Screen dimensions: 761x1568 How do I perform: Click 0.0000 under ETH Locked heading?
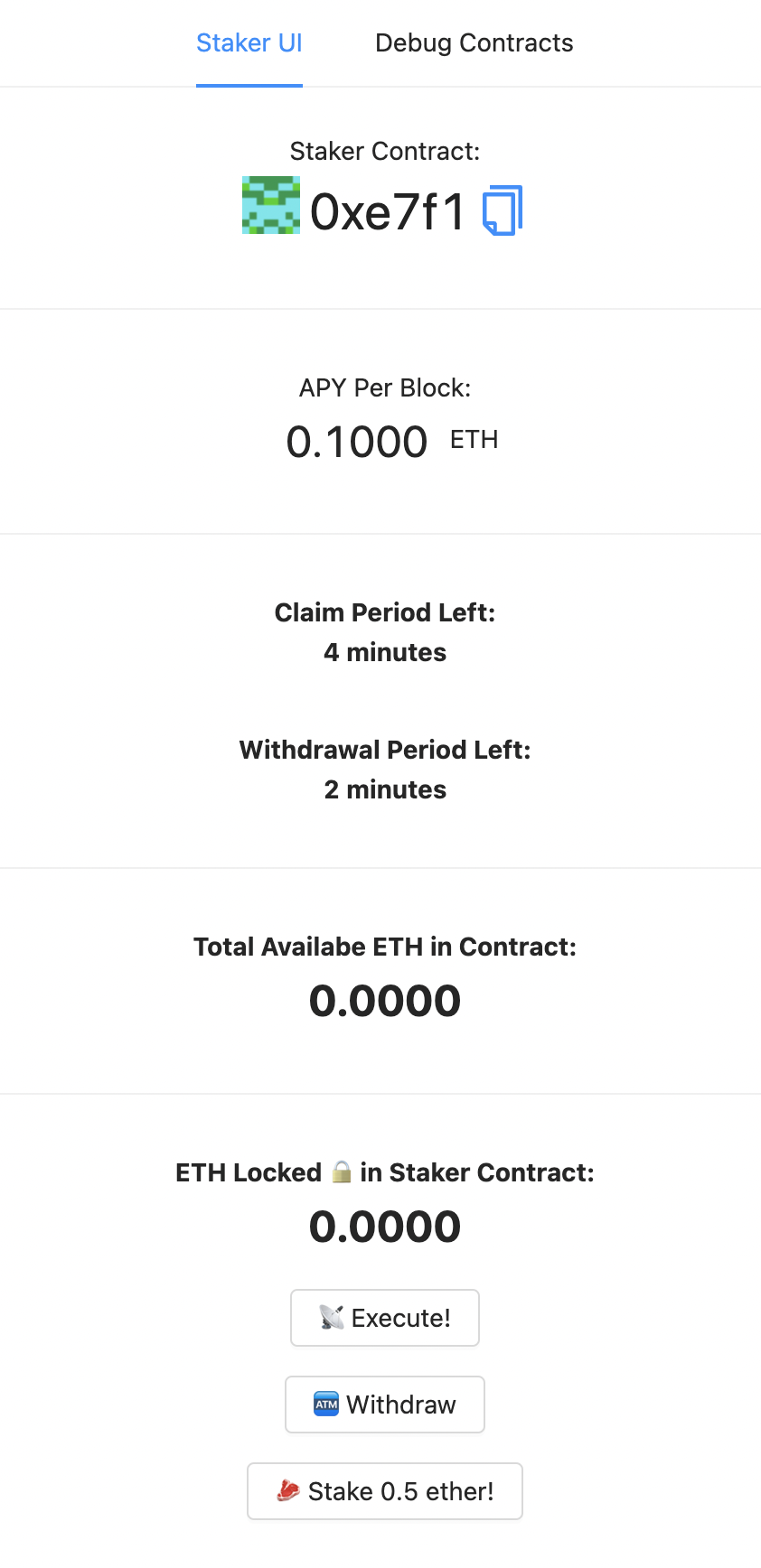[385, 1227]
